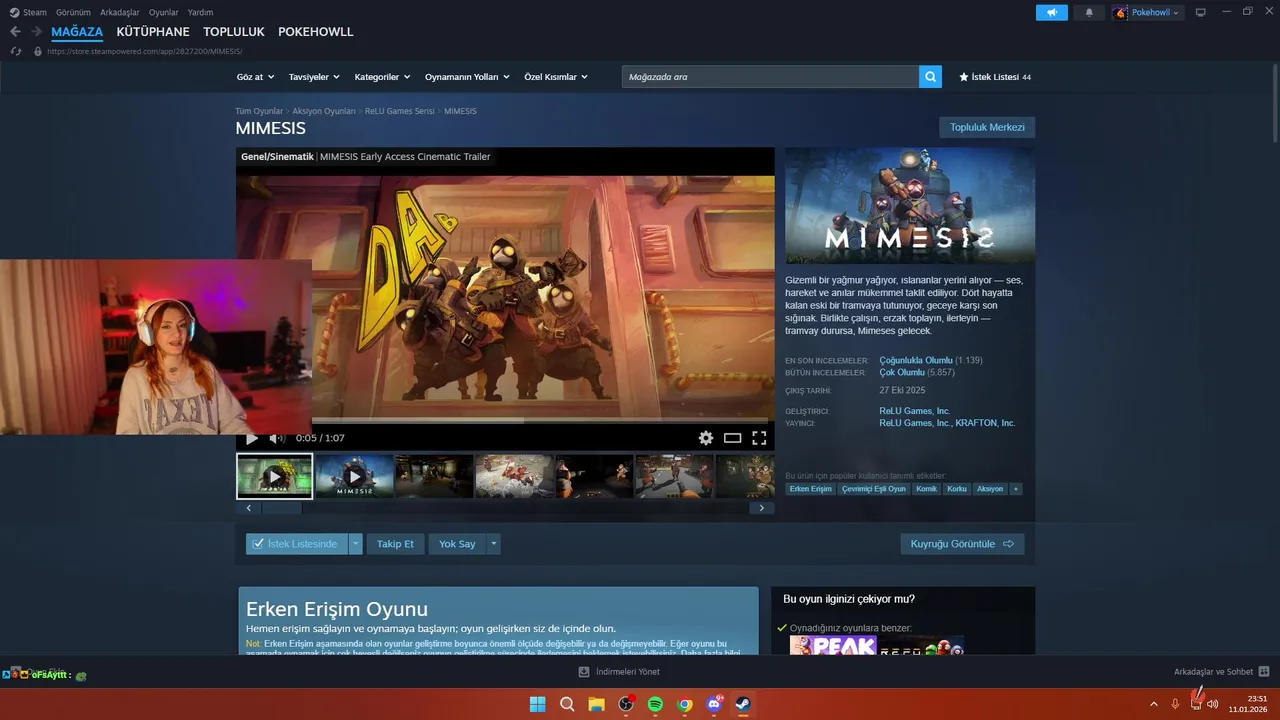Expand the İstek Listesinde dropdown arrow
This screenshot has height=720, width=1280.
click(355, 544)
